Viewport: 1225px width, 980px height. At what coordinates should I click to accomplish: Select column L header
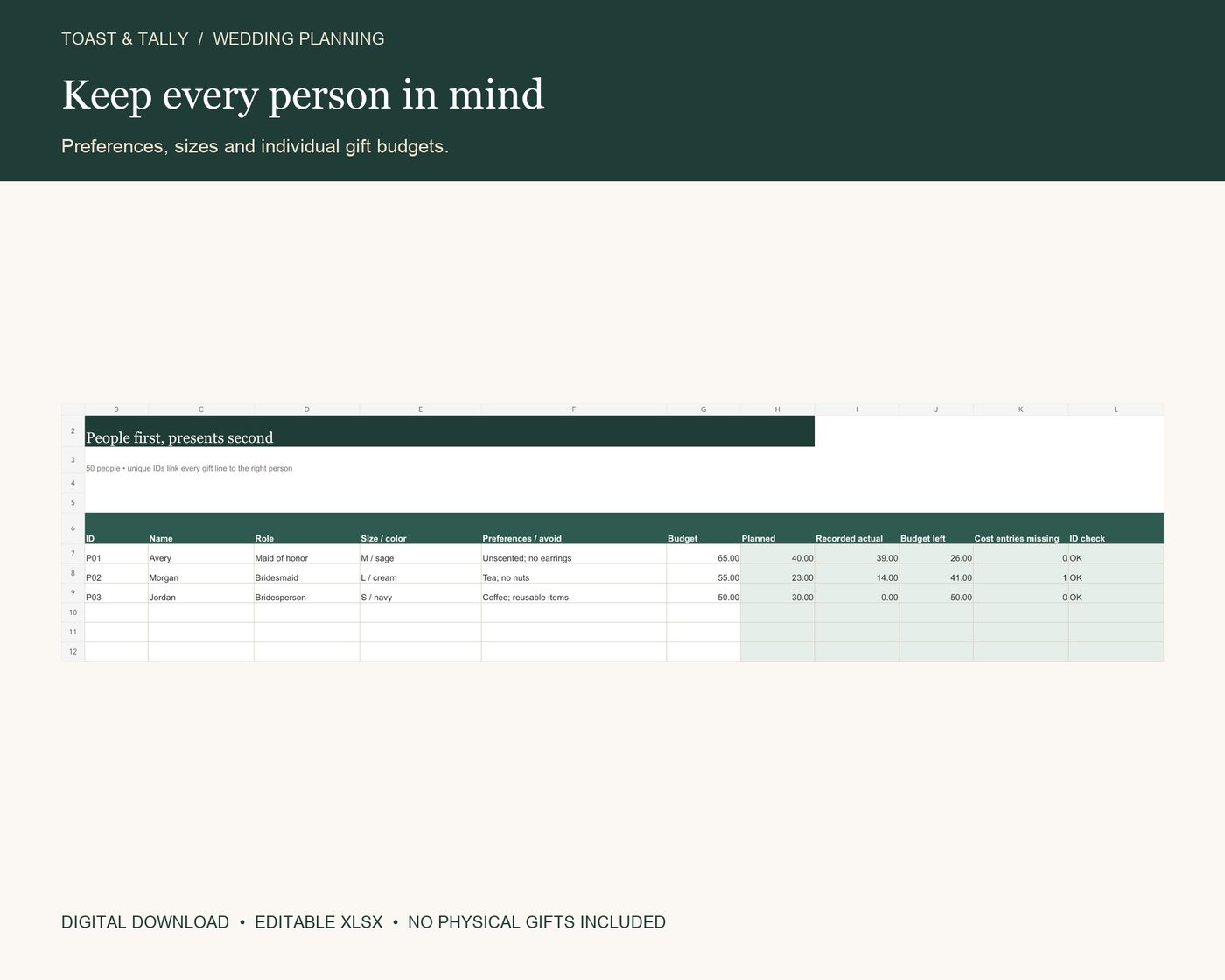click(x=1116, y=409)
